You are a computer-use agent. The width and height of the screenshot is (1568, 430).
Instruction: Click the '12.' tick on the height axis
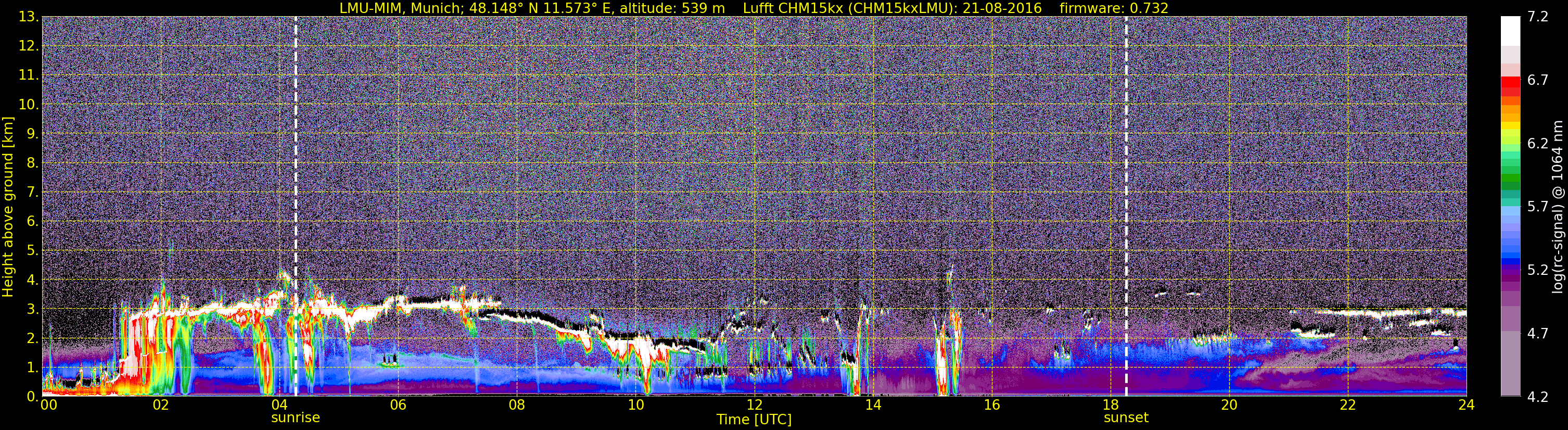pos(29,46)
